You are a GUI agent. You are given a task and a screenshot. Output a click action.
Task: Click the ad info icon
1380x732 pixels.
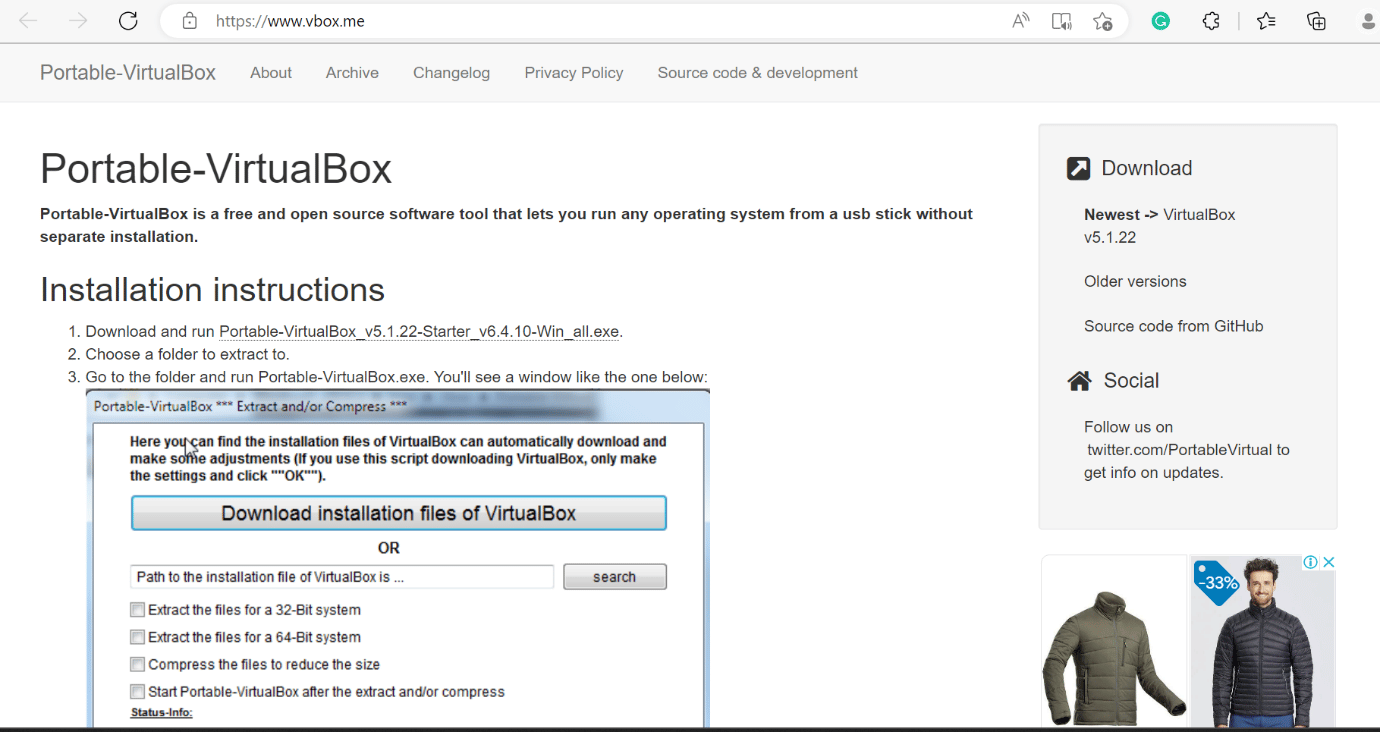1311,562
